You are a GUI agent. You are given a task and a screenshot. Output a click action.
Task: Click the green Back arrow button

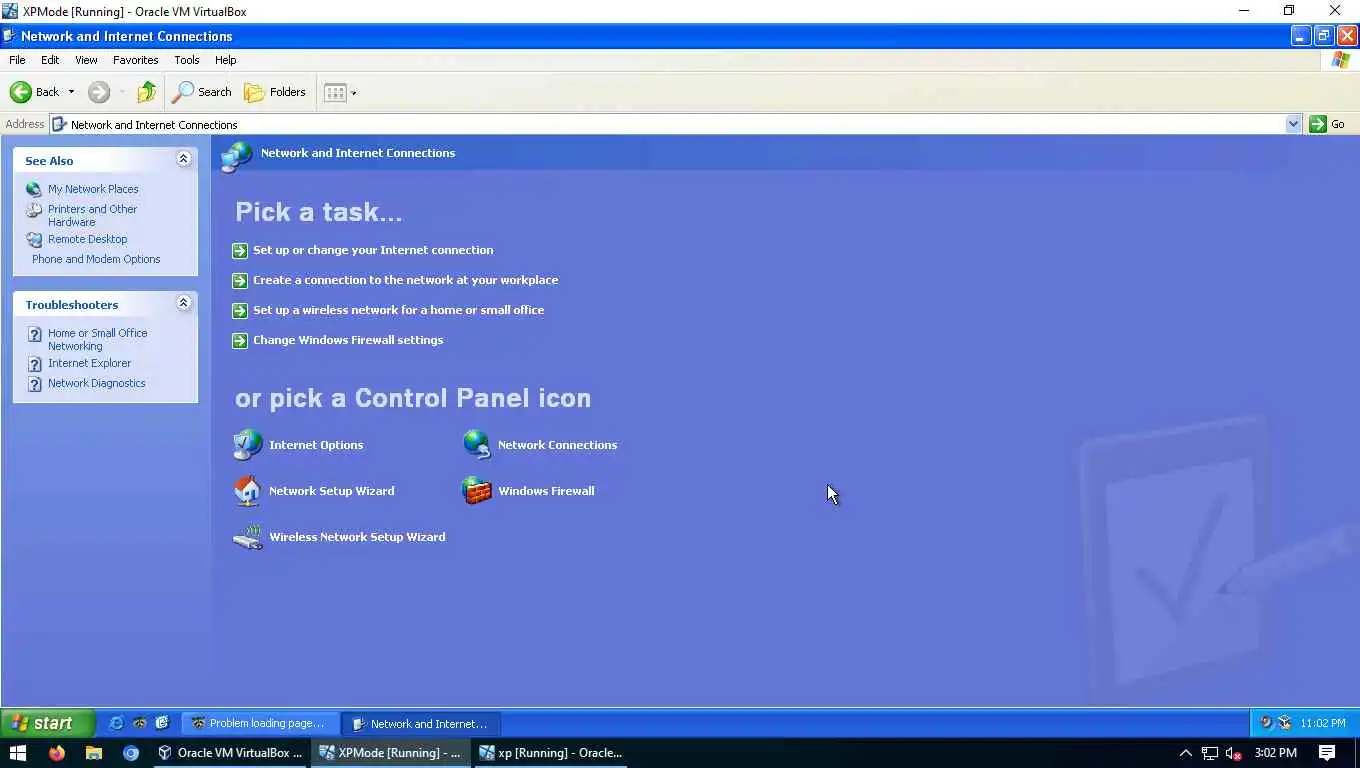[x=34, y=92]
